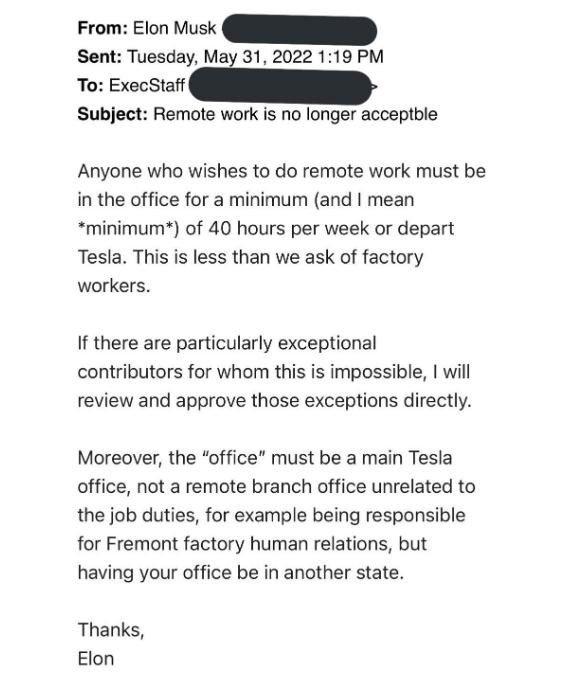Screen dimensions: 566x689
Task: Click the sender name Elon Musk
Action: tap(174, 28)
